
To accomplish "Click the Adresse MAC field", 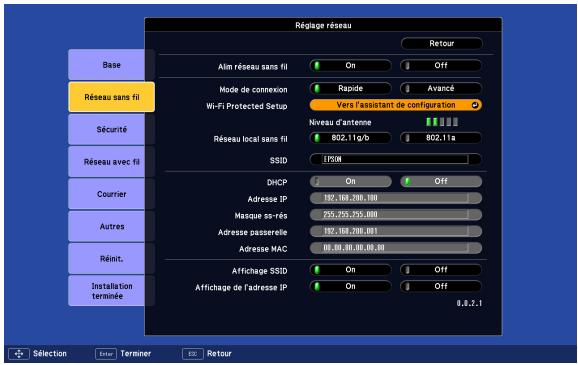I will point(396,248).
